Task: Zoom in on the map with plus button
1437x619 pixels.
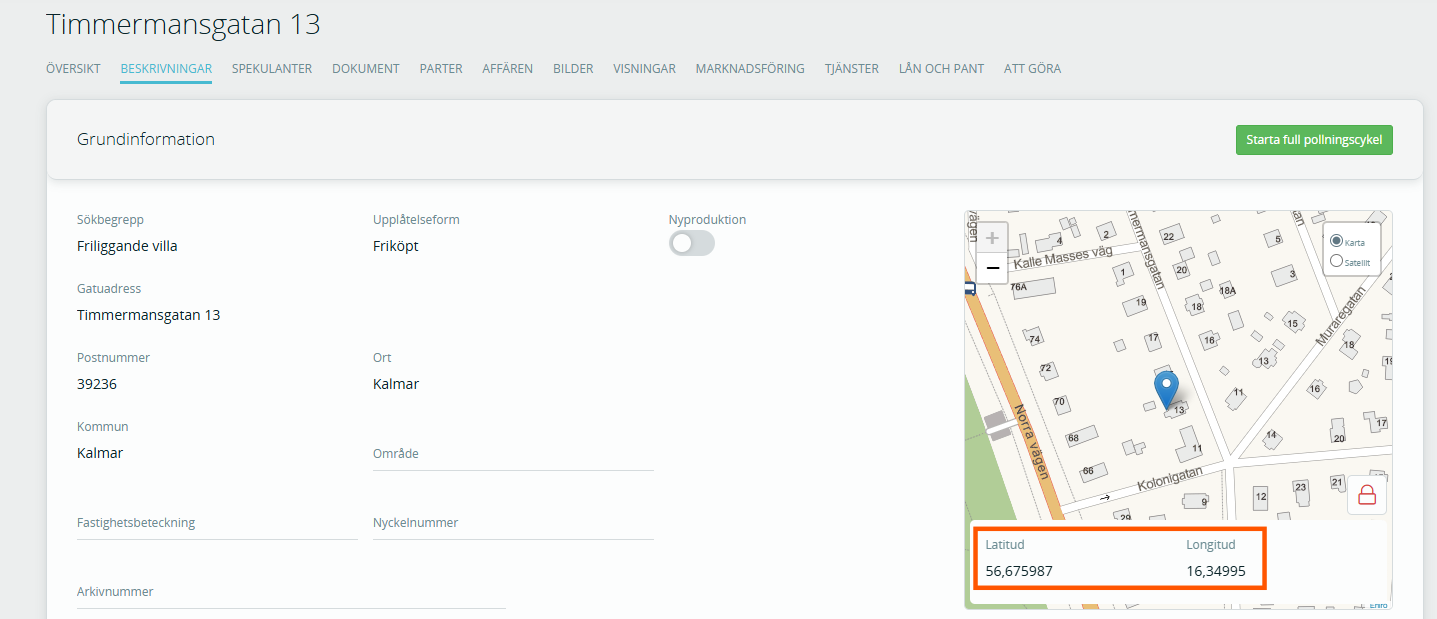Action: pyautogui.click(x=992, y=238)
